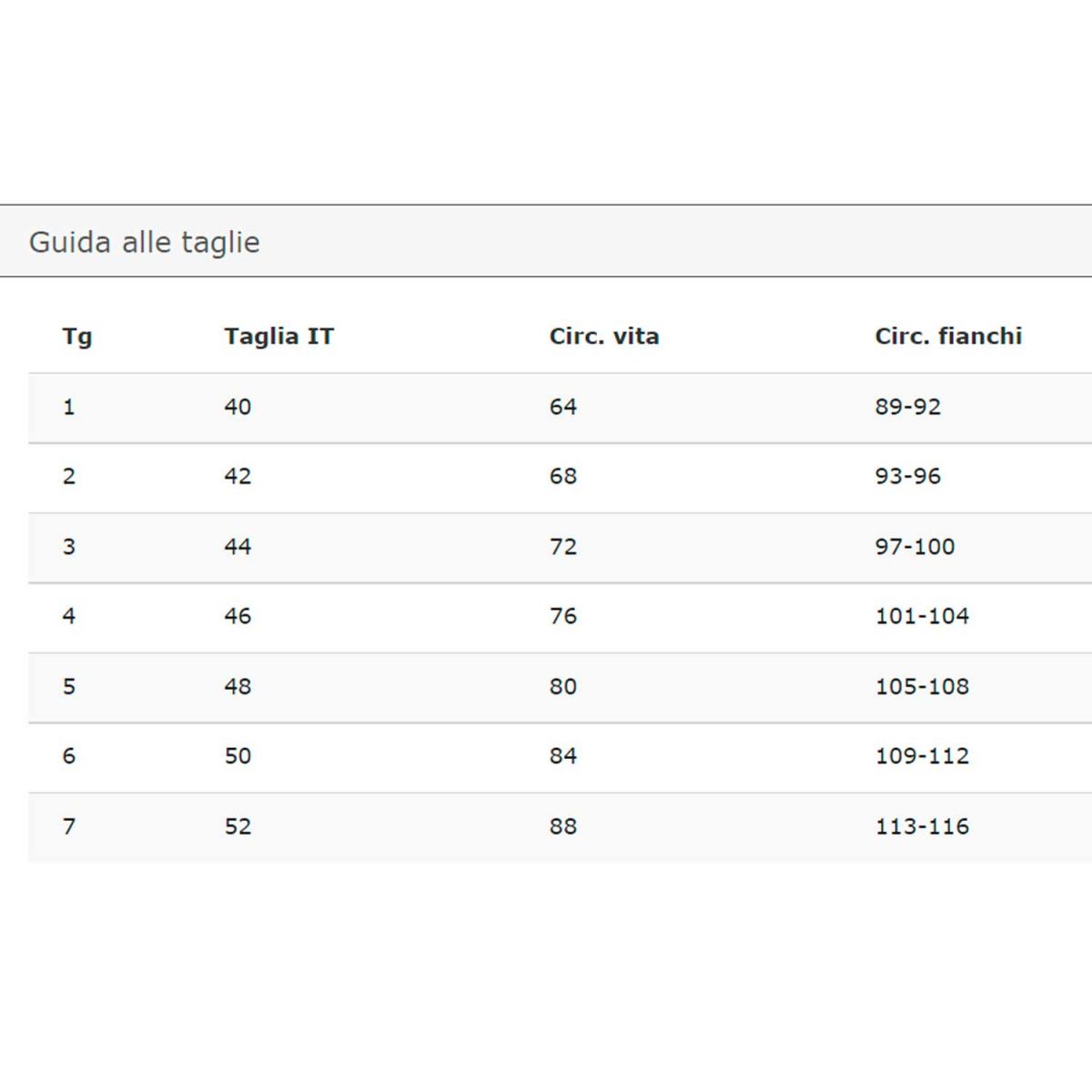Click Italian size 48 cell
Viewport: 1092px width, 1092px height.
(x=238, y=686)
